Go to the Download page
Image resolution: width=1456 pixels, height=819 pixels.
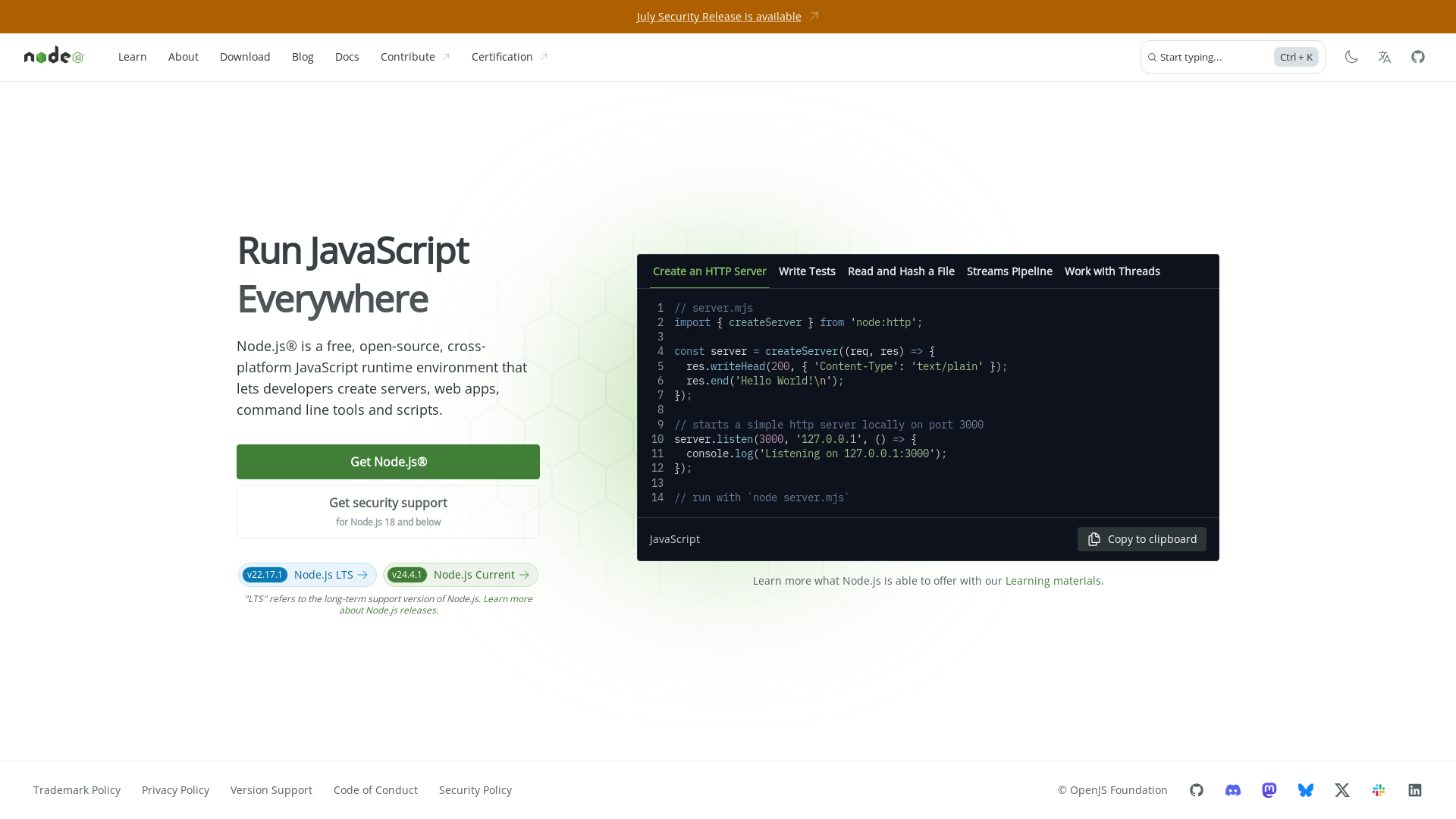click(x=245, y=57)
